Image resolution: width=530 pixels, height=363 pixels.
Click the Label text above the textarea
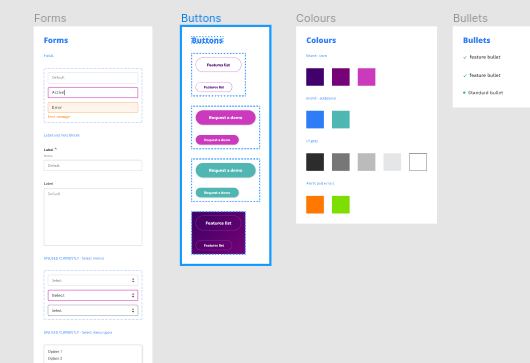48,184
